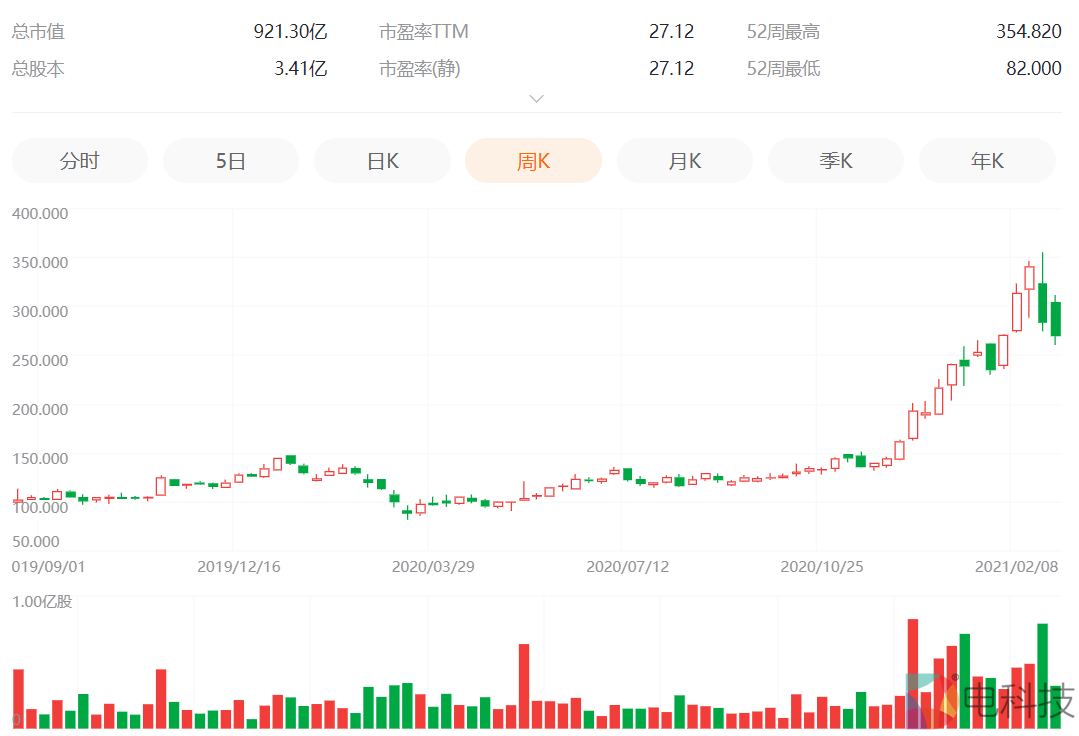Click the 52周最低 value 82.000
Image resolution: width=1079 pixels, height=736 pixels.
click(1033, 69)
